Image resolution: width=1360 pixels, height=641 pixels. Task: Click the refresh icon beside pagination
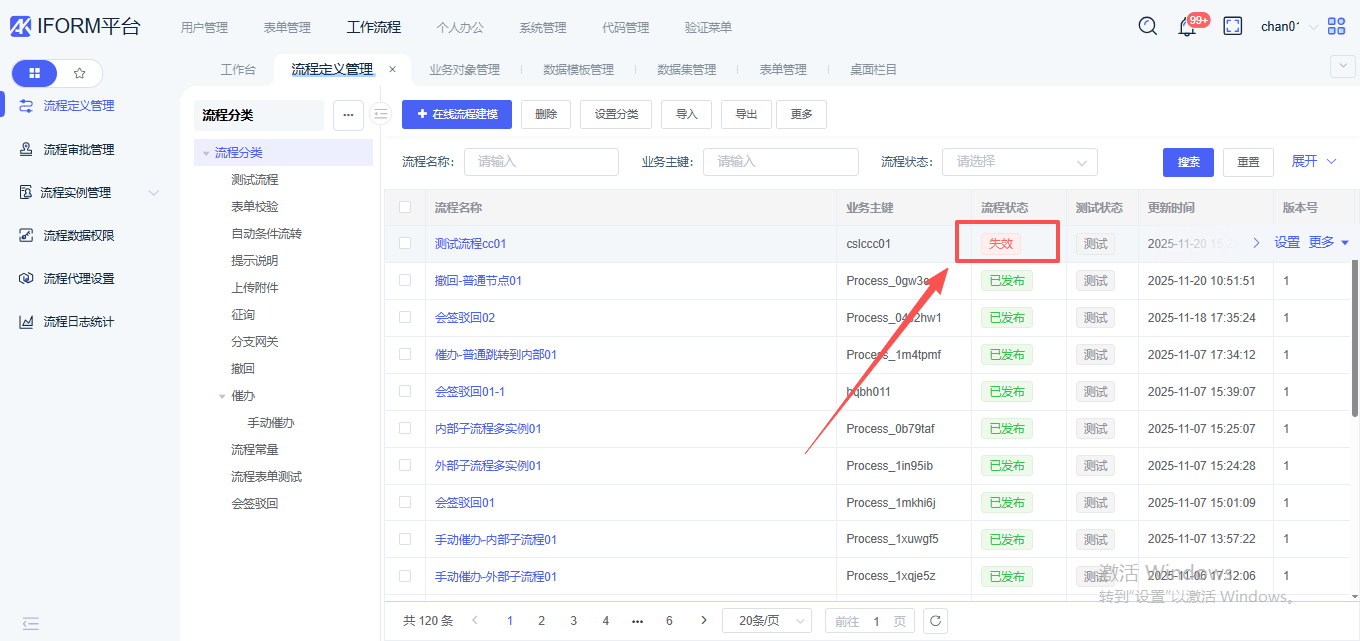point(935,621)
